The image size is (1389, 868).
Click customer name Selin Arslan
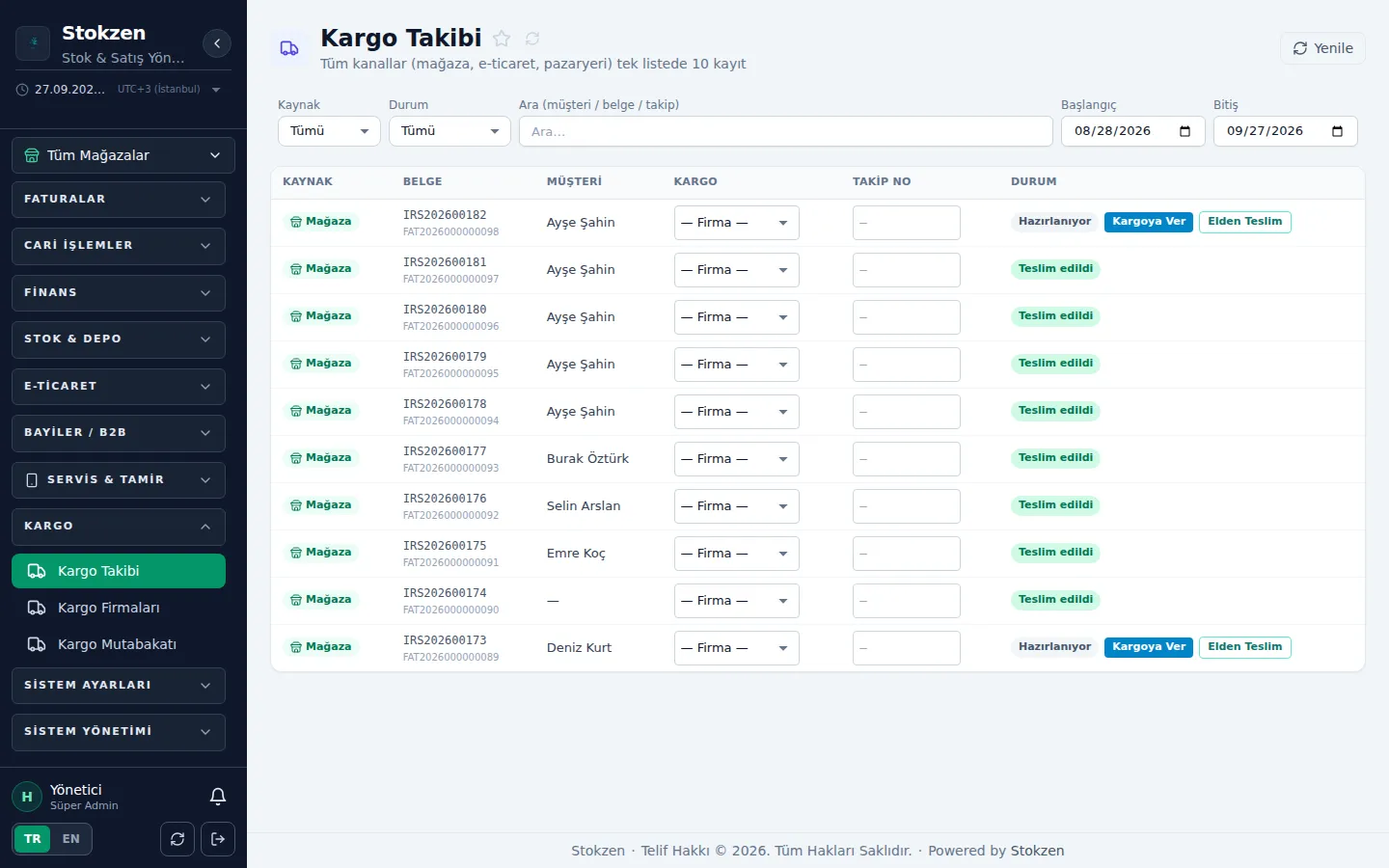[584, 506]
